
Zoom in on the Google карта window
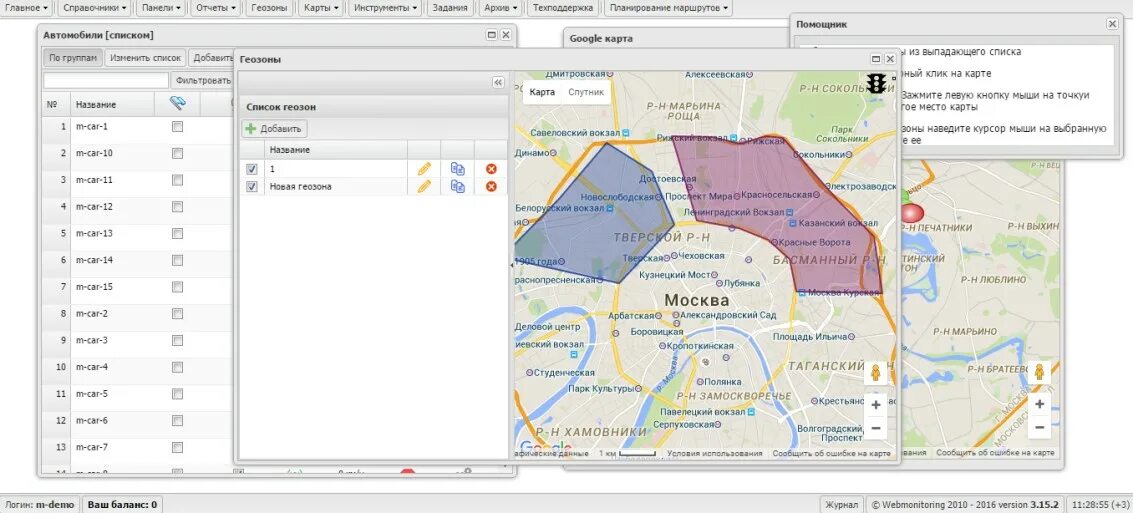(1039, 404)
